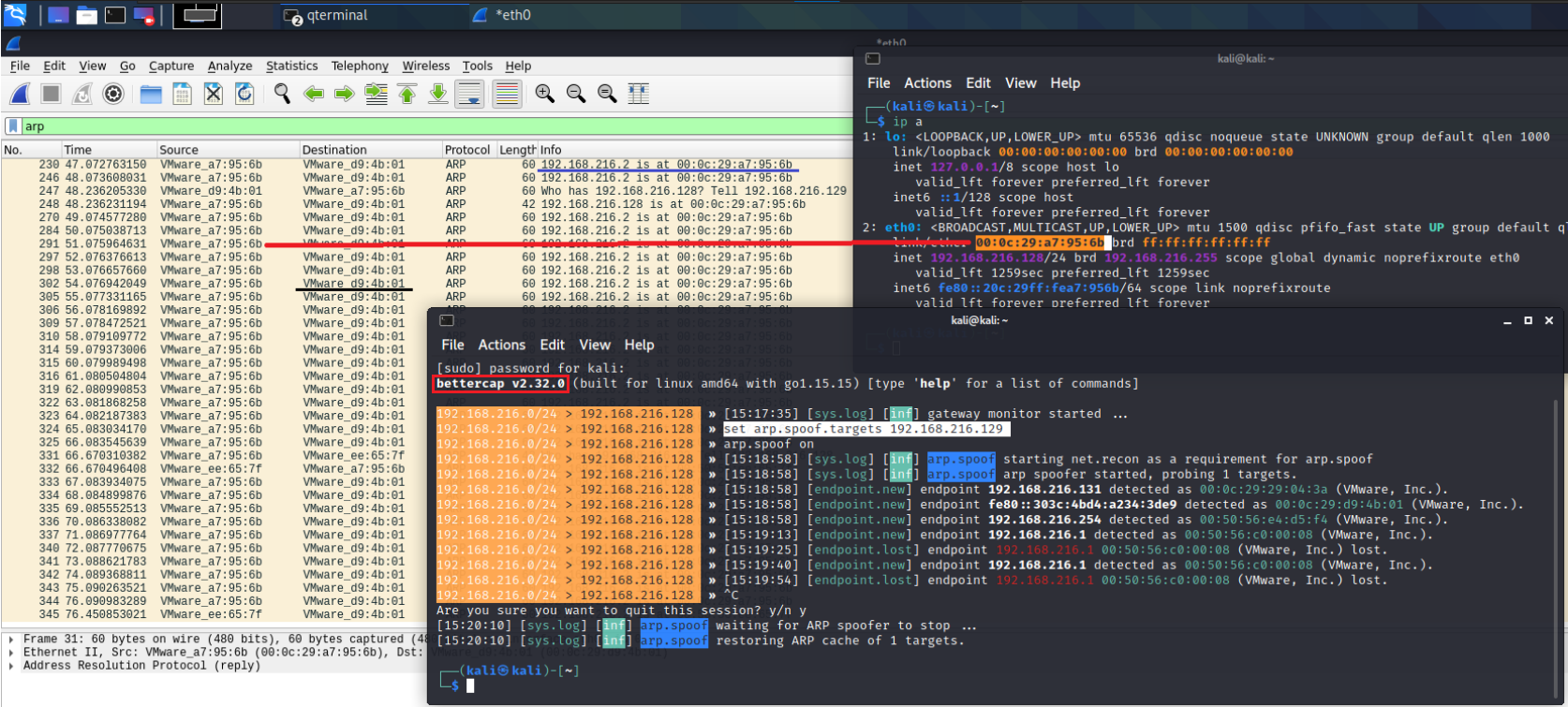Open the Statistics menu
The image size is (1568, 707).
(x=291, y=66)
